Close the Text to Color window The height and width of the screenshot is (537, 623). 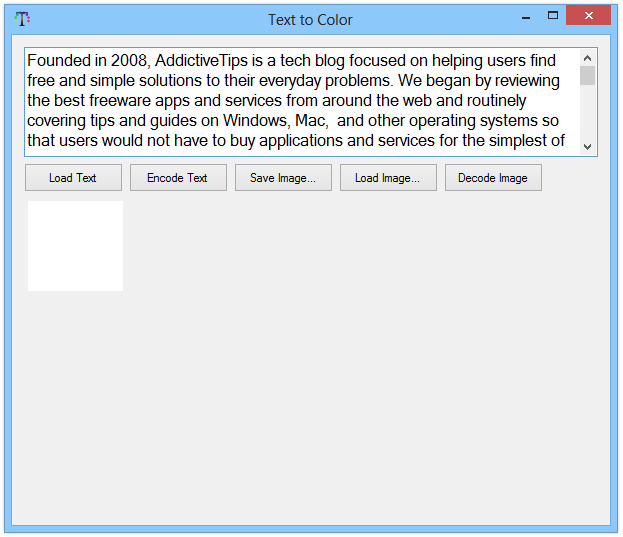pos(588,15)
